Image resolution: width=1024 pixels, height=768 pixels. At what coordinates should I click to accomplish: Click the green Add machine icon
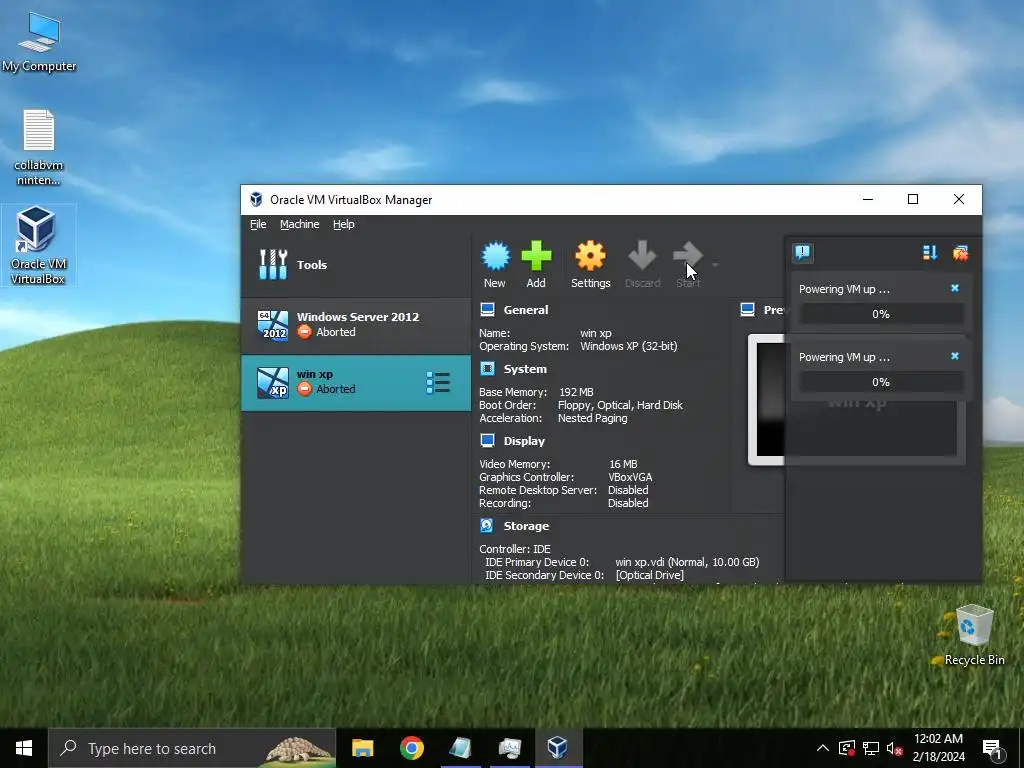(536, 256)
